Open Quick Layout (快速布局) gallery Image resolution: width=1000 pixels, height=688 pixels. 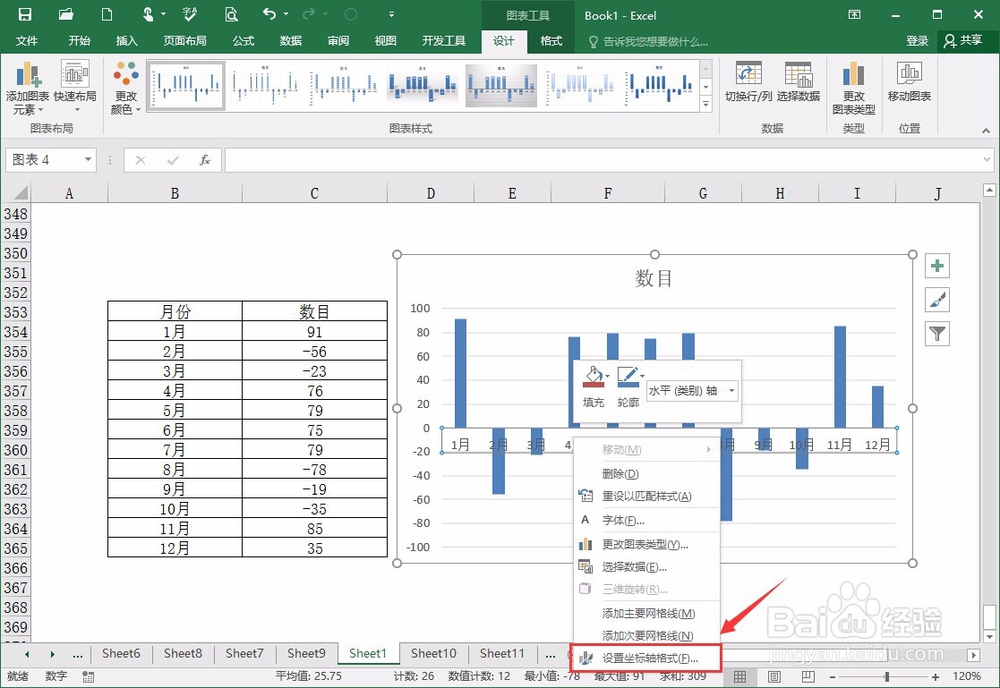[x=75, y=88]
